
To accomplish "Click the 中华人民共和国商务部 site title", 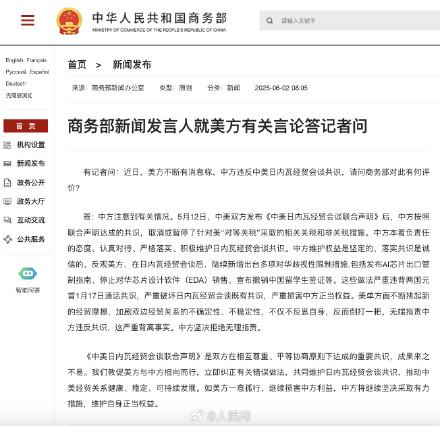I will point(159,18).
